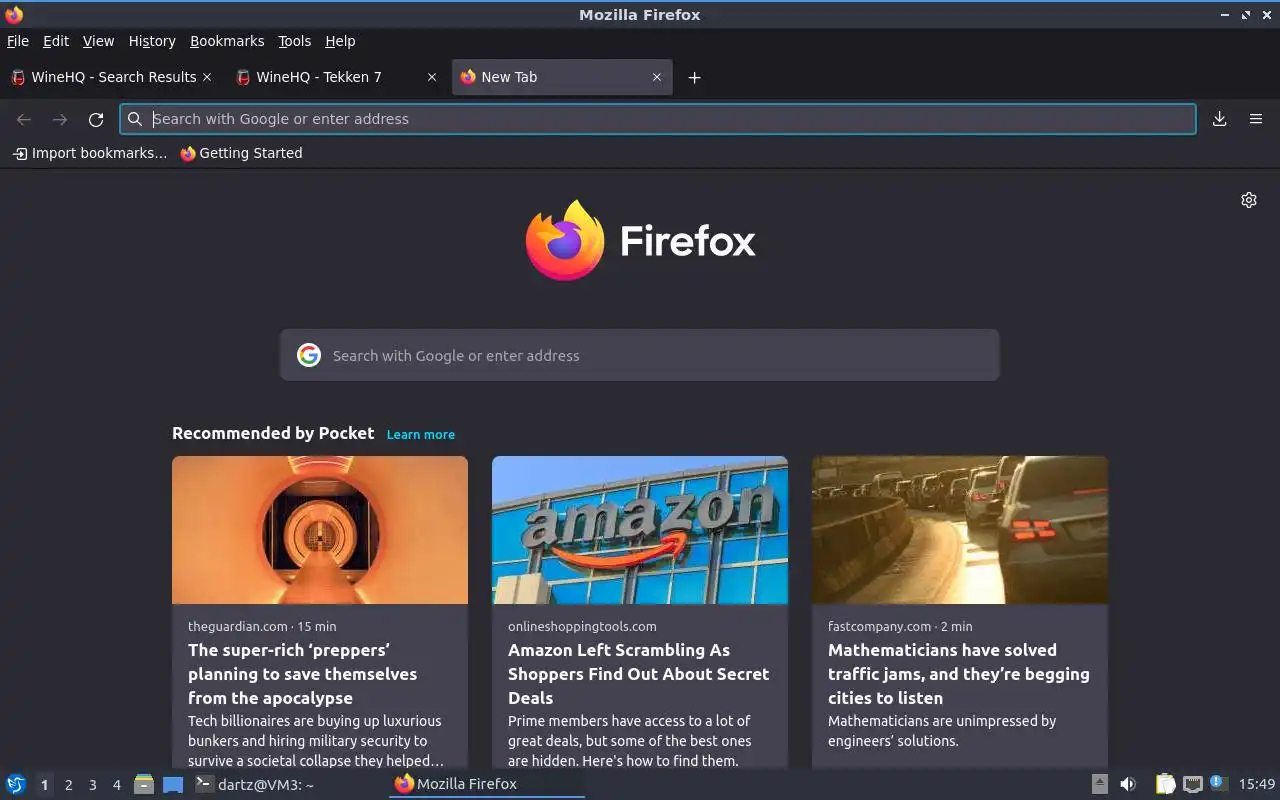Open 'The super-rich preppers' article headline
This screenshot has height=800, width=1280.
point(302,674)
